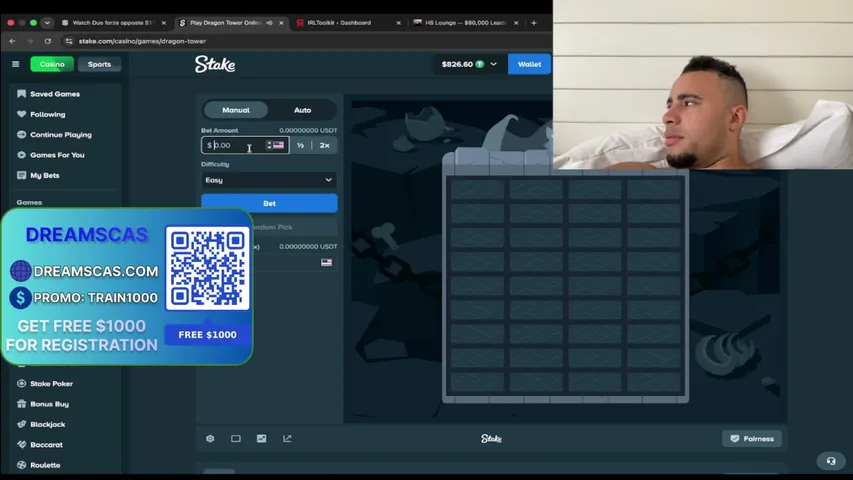This screenshot has height=480, width=853.
Task: Open Fairness panel
Action: (752, 439)
